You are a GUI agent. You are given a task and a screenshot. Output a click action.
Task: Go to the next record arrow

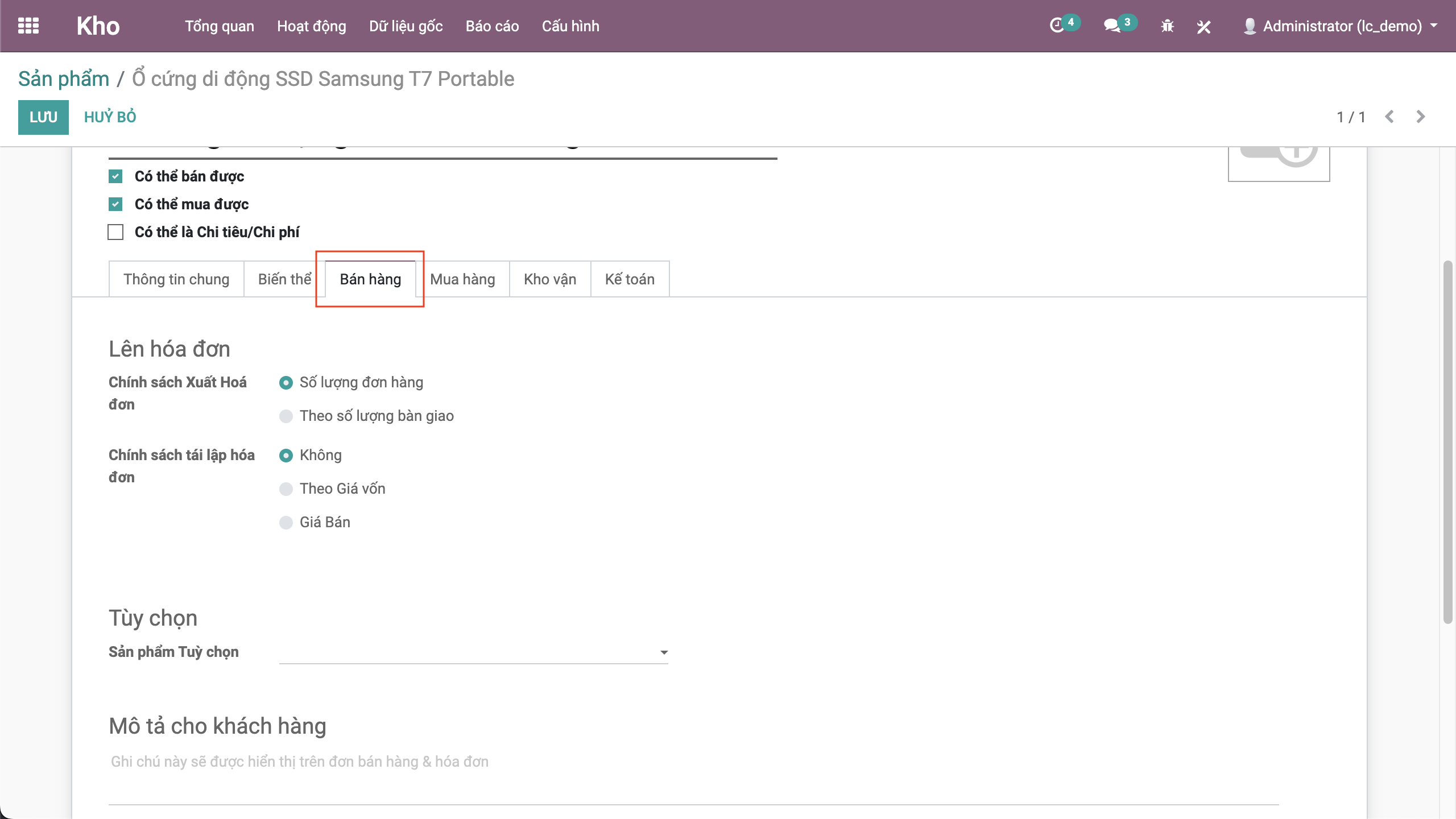(1420, 117)
